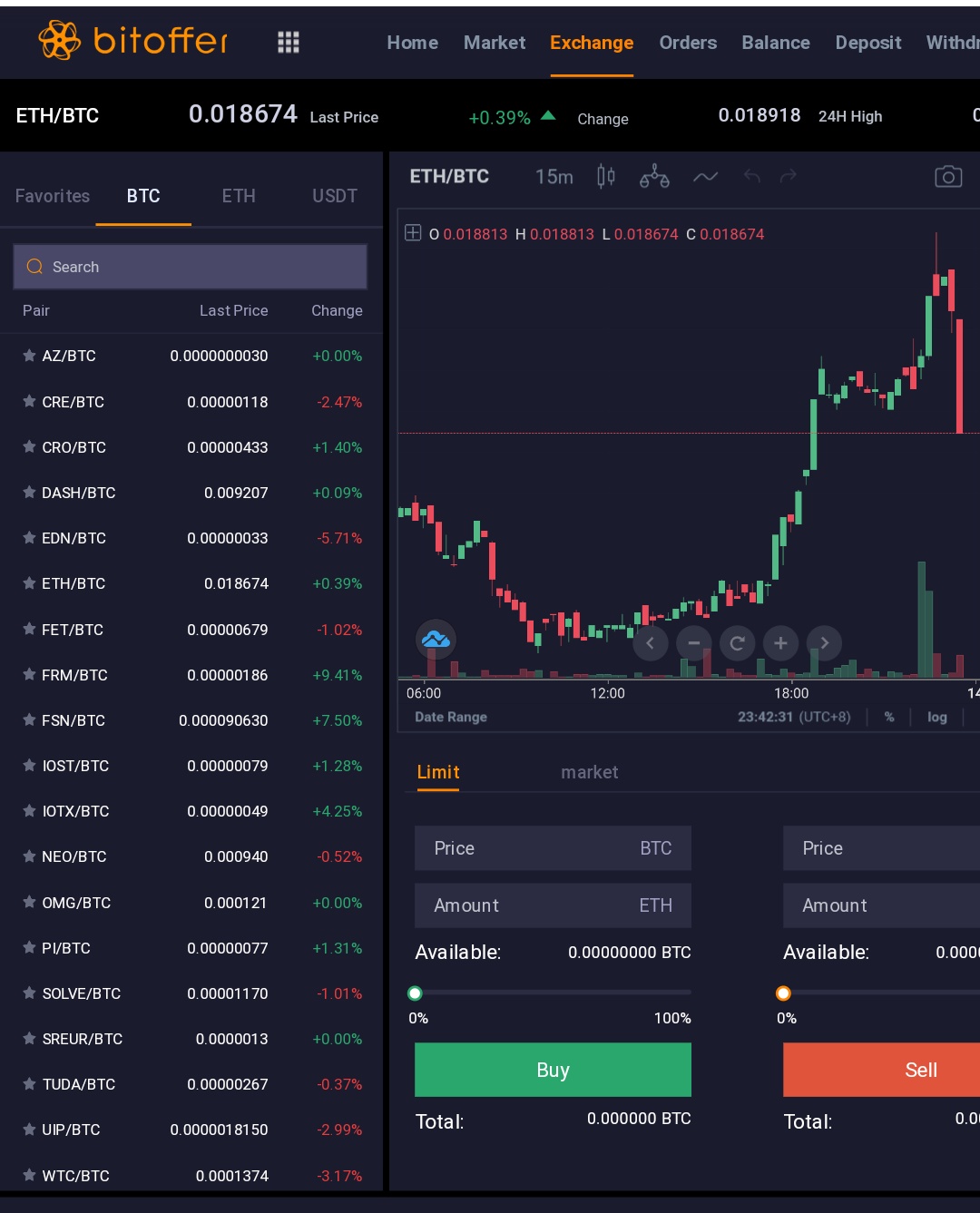Star the UIP/BTC pair
The image size is (980, 1213).
click(29, 1129)
